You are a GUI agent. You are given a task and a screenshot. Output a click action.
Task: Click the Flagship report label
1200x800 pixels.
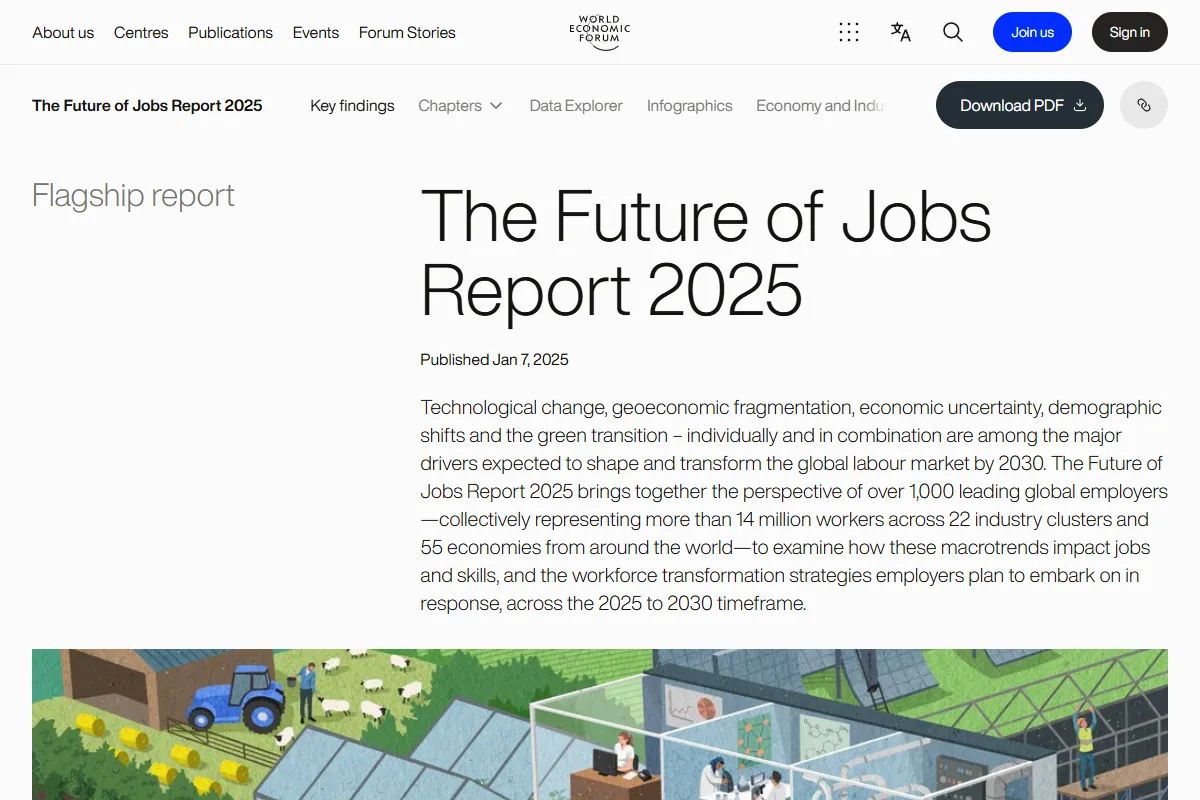point(133,195)
